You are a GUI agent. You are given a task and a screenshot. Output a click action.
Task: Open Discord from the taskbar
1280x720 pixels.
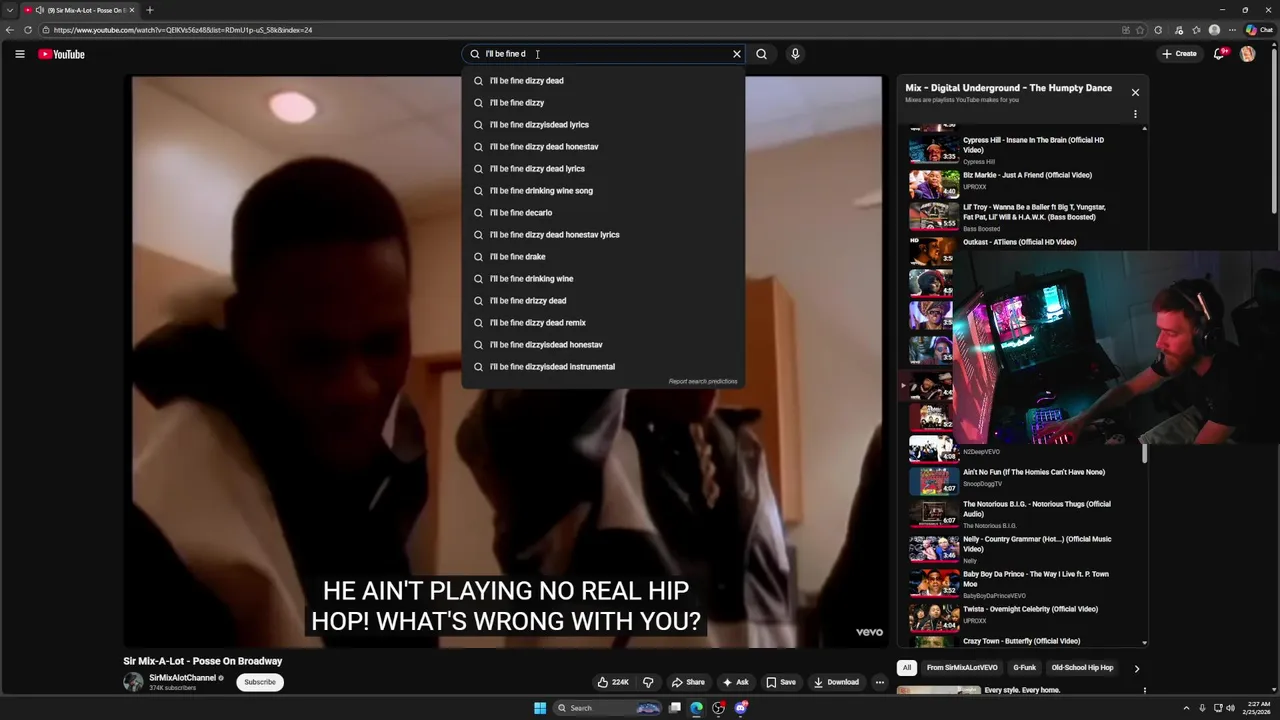point(741,708)
